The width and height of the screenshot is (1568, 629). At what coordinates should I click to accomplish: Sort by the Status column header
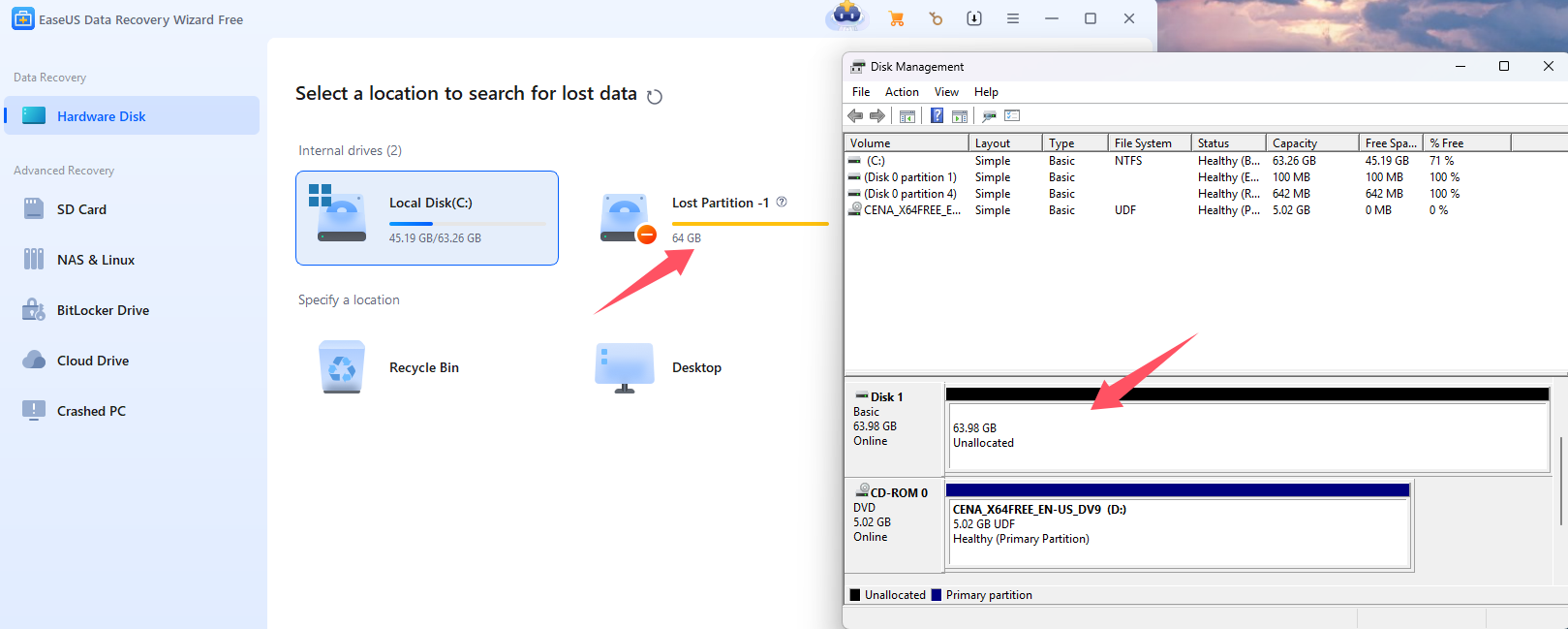tap(1229, 142)
